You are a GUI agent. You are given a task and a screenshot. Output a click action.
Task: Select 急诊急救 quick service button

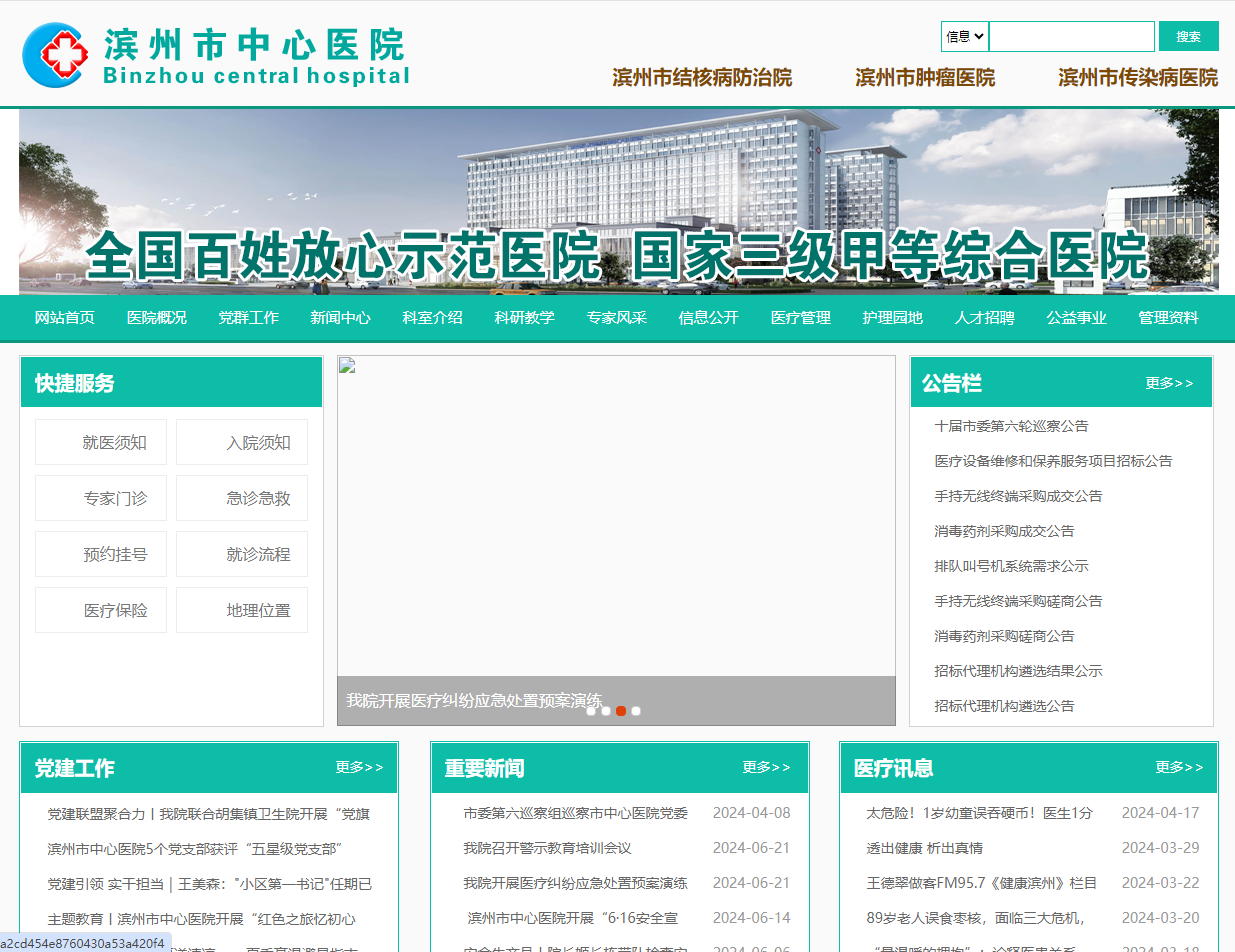point(242,498)
